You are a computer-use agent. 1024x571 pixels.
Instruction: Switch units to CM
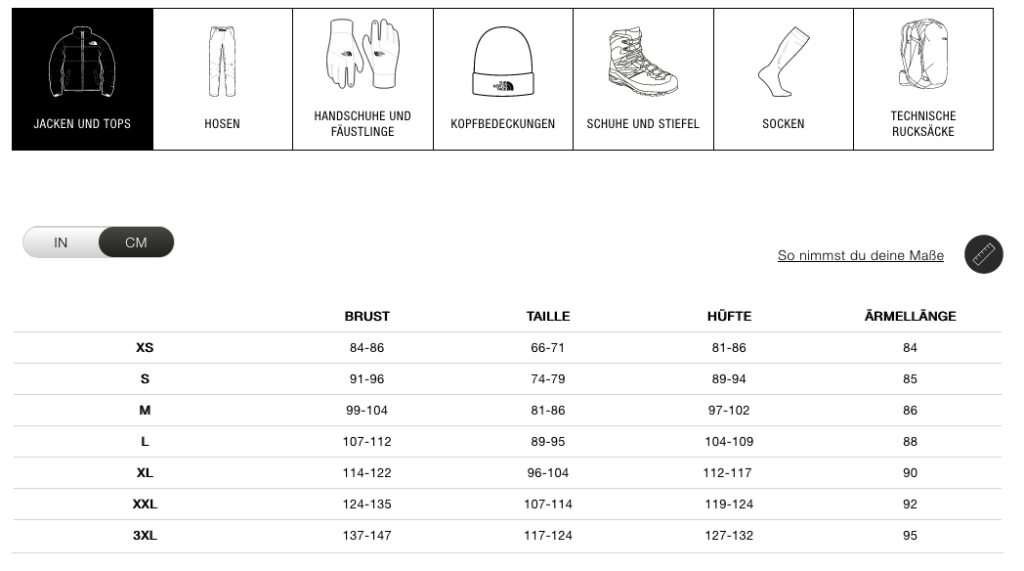tap(136, 242)
